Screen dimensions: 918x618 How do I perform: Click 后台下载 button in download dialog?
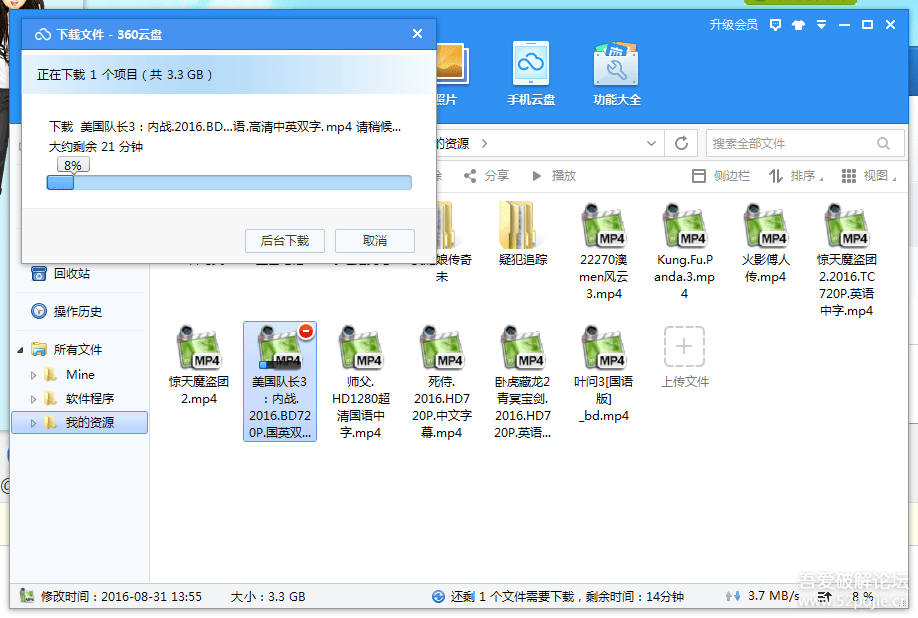click(x=285, y=241)
